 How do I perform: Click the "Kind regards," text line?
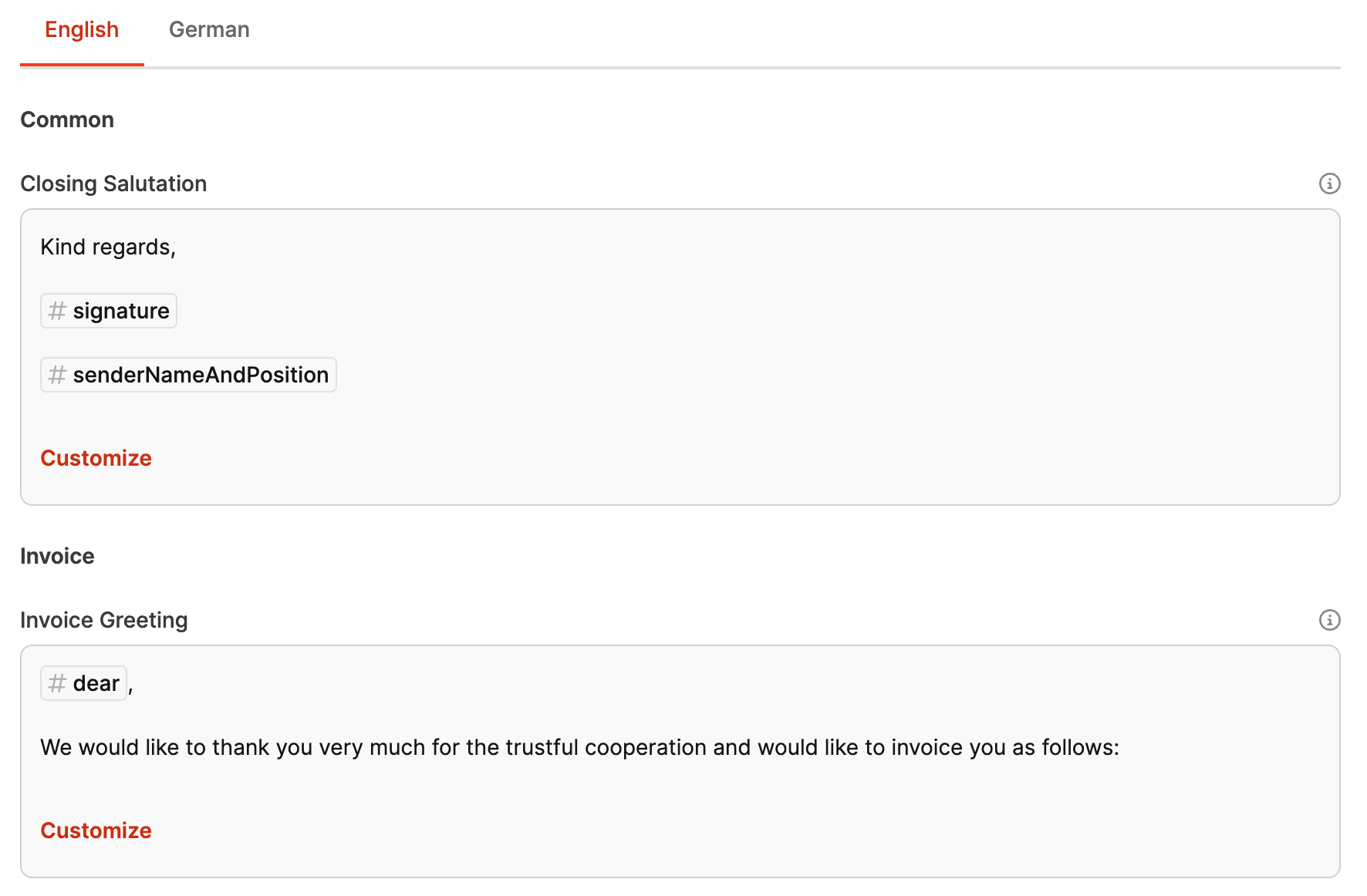click(x=108, y=247)
